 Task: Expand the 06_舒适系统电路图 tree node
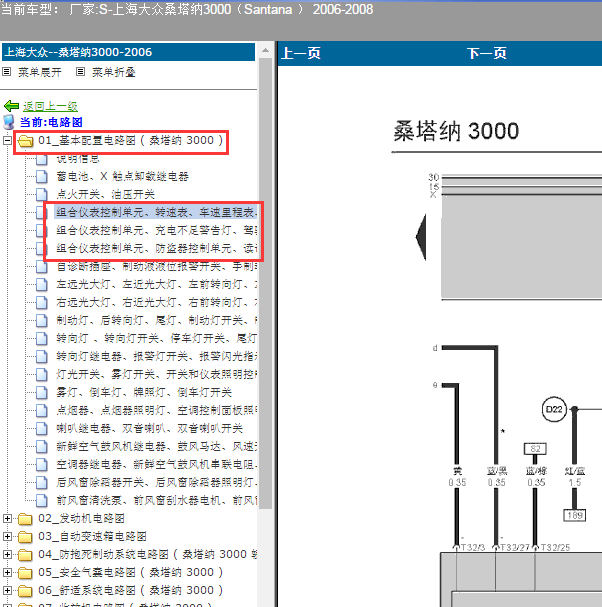[x=7, y=590]
